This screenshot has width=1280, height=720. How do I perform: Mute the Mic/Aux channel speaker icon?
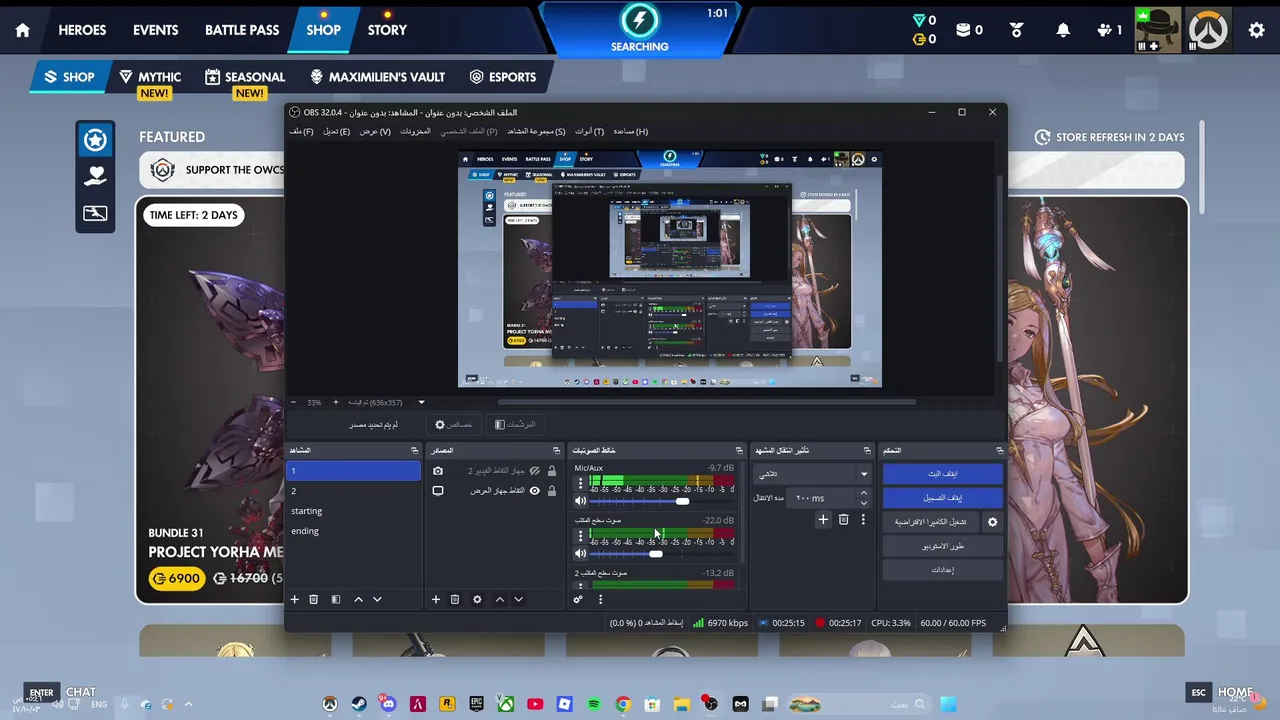[x=580, y=501]
